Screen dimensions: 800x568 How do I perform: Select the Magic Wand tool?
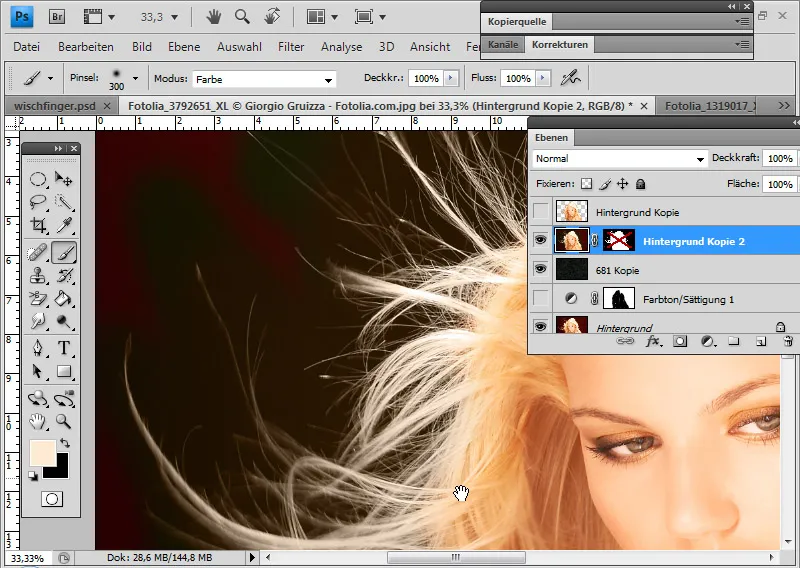[64, 202]
